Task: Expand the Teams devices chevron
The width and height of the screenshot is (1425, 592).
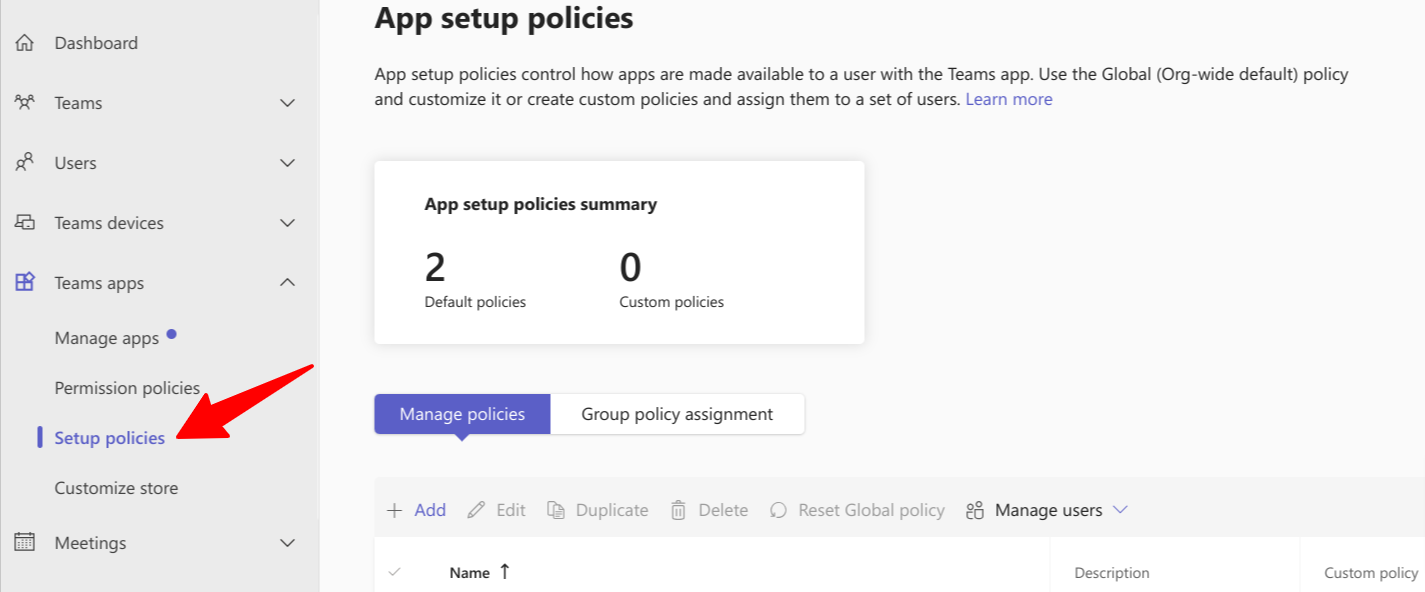Action: (288, 223)
